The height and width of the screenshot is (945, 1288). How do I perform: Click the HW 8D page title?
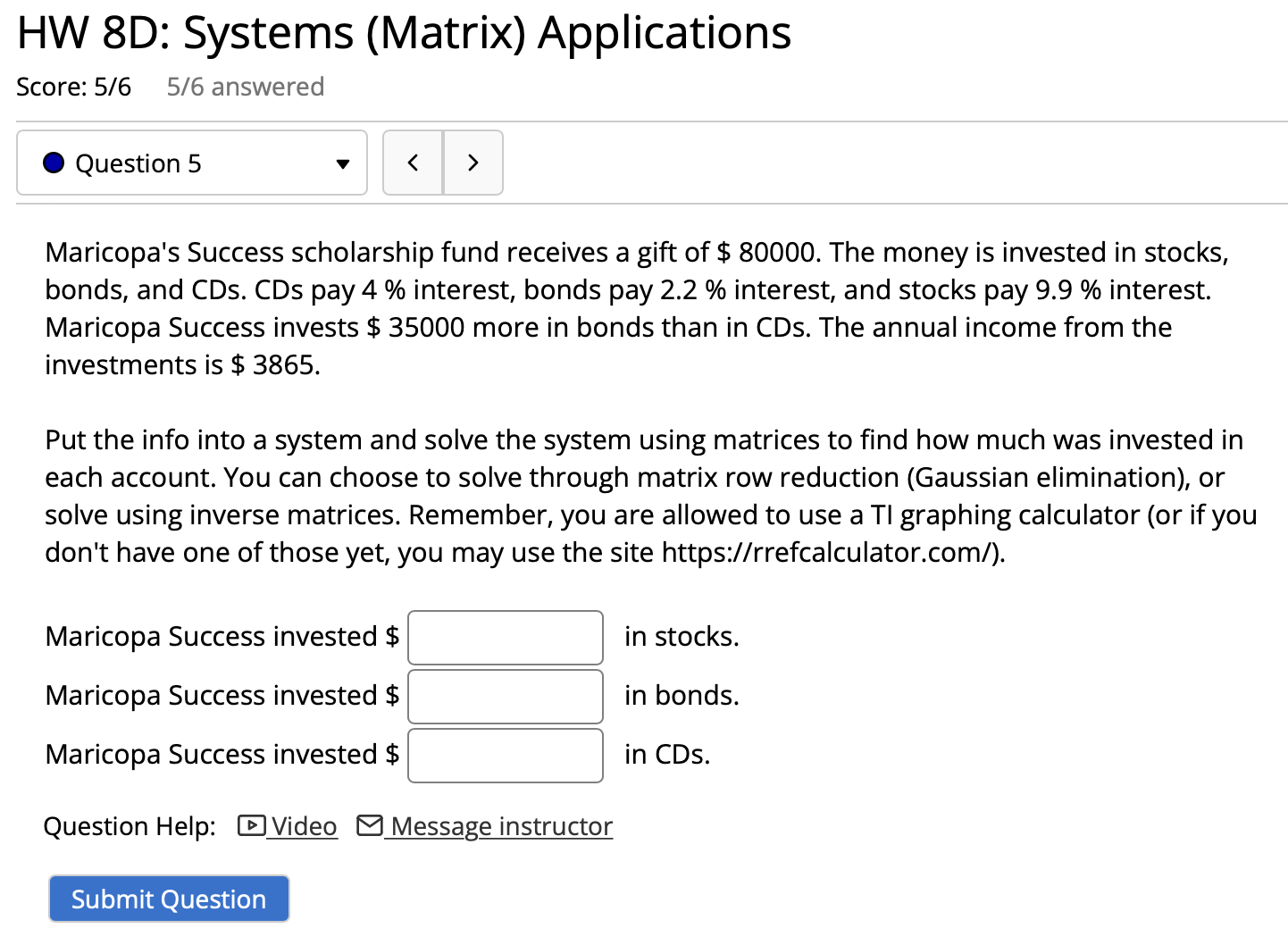click(404, 32)
